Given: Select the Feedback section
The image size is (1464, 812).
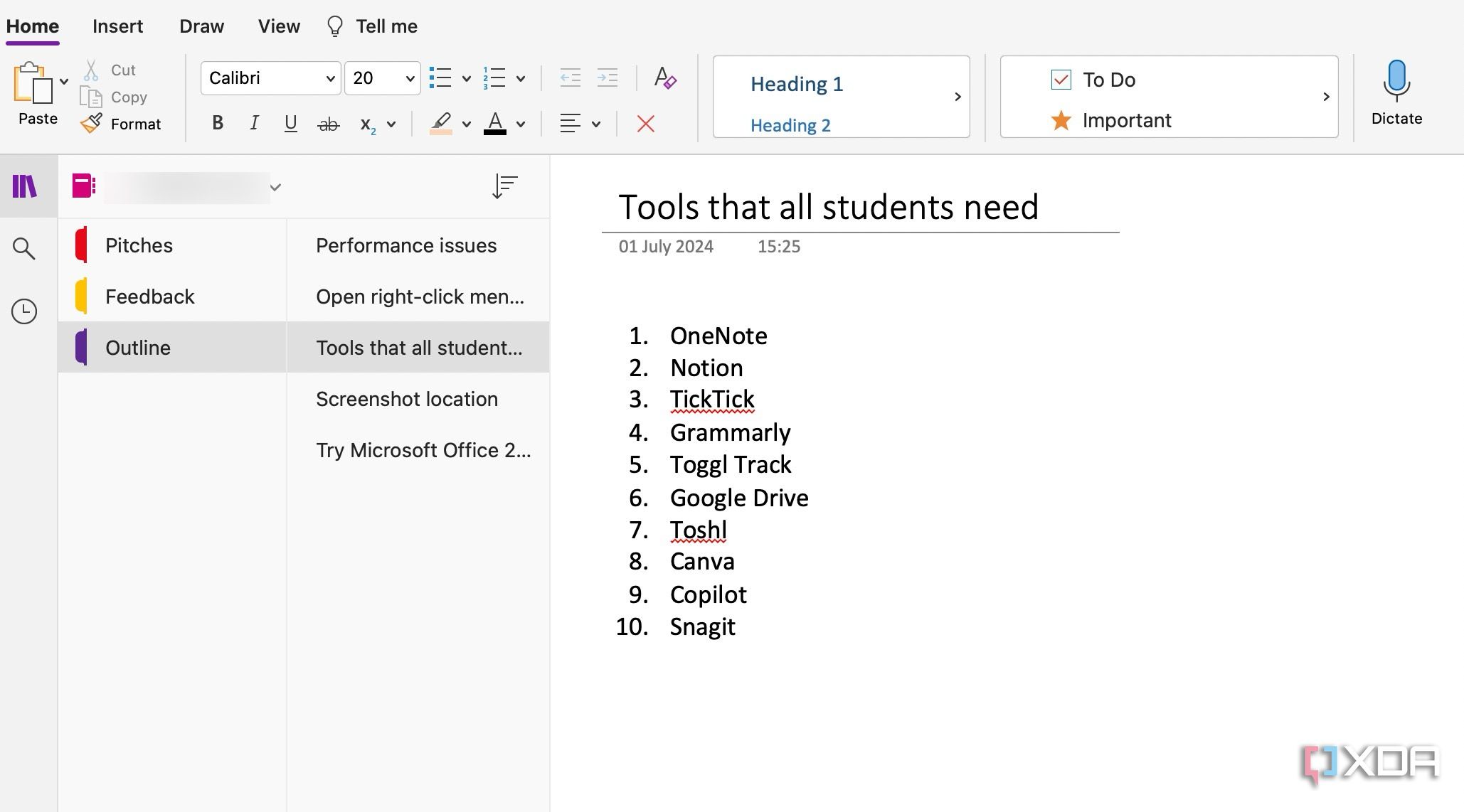Looking at the screenshot, I should point(149,297).
